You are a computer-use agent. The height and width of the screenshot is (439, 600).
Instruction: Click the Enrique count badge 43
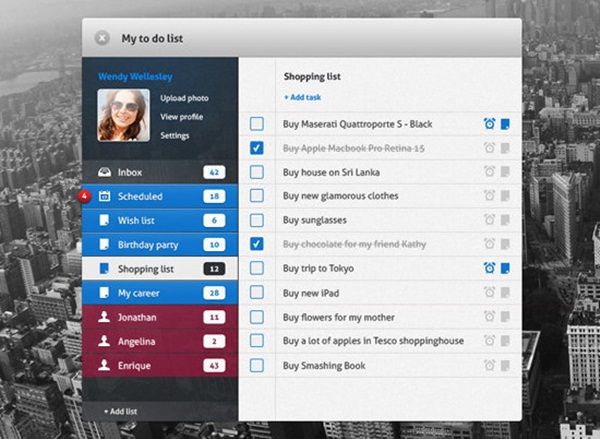[x=214, y=366]
